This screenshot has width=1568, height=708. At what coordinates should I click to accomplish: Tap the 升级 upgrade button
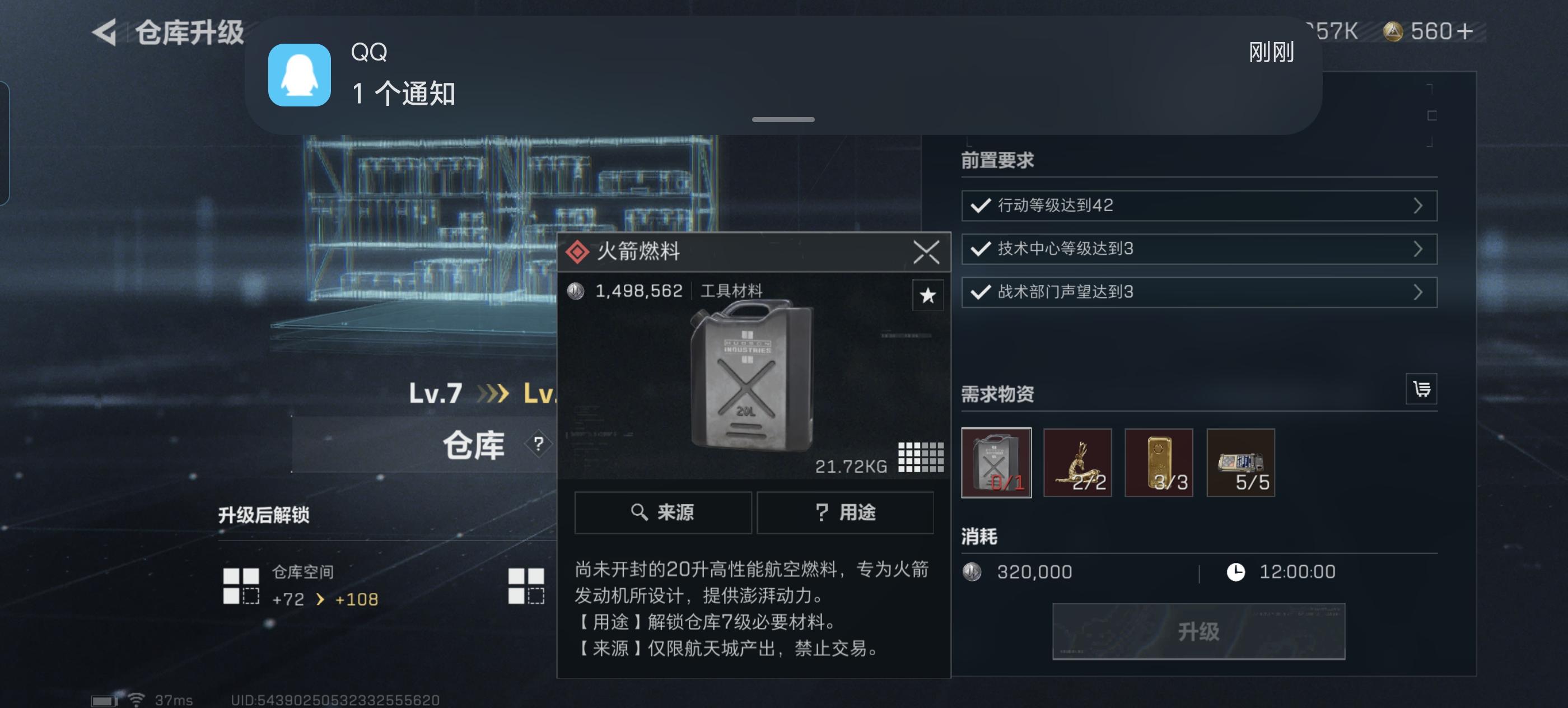coord(1198,631)
